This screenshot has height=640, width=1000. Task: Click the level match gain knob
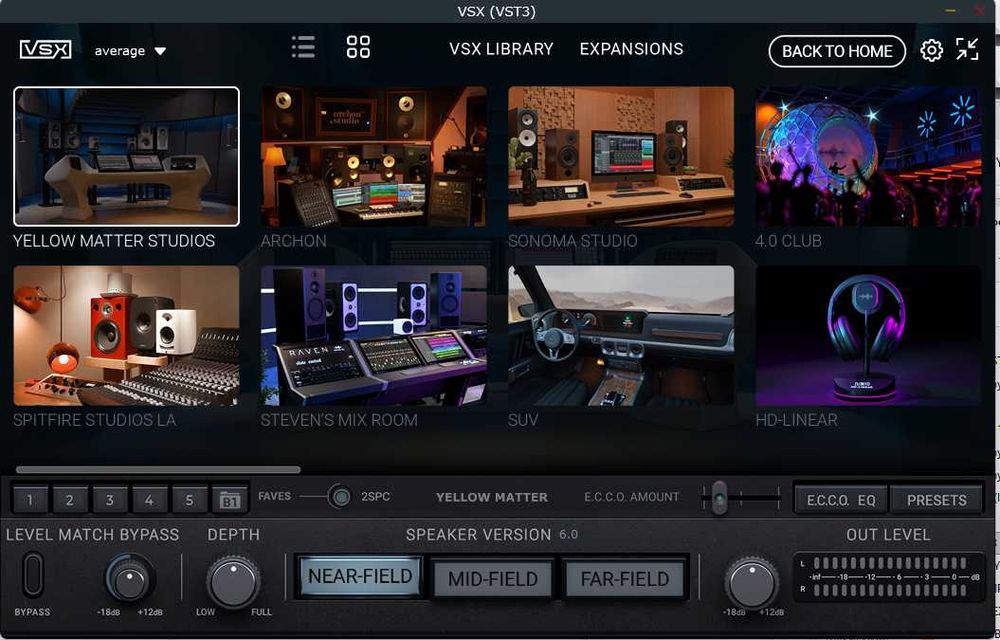point(130,579)
